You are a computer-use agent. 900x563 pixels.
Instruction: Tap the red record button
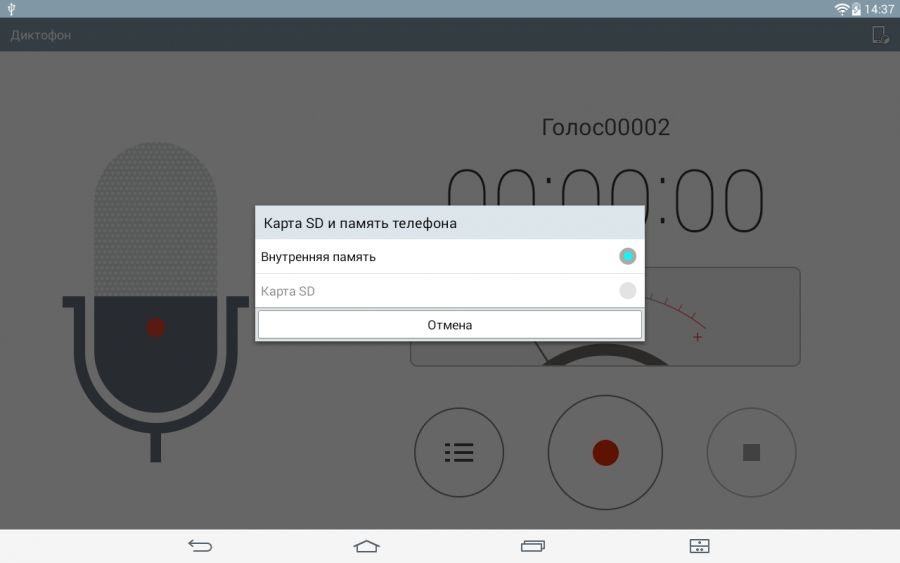pos(605,452)
